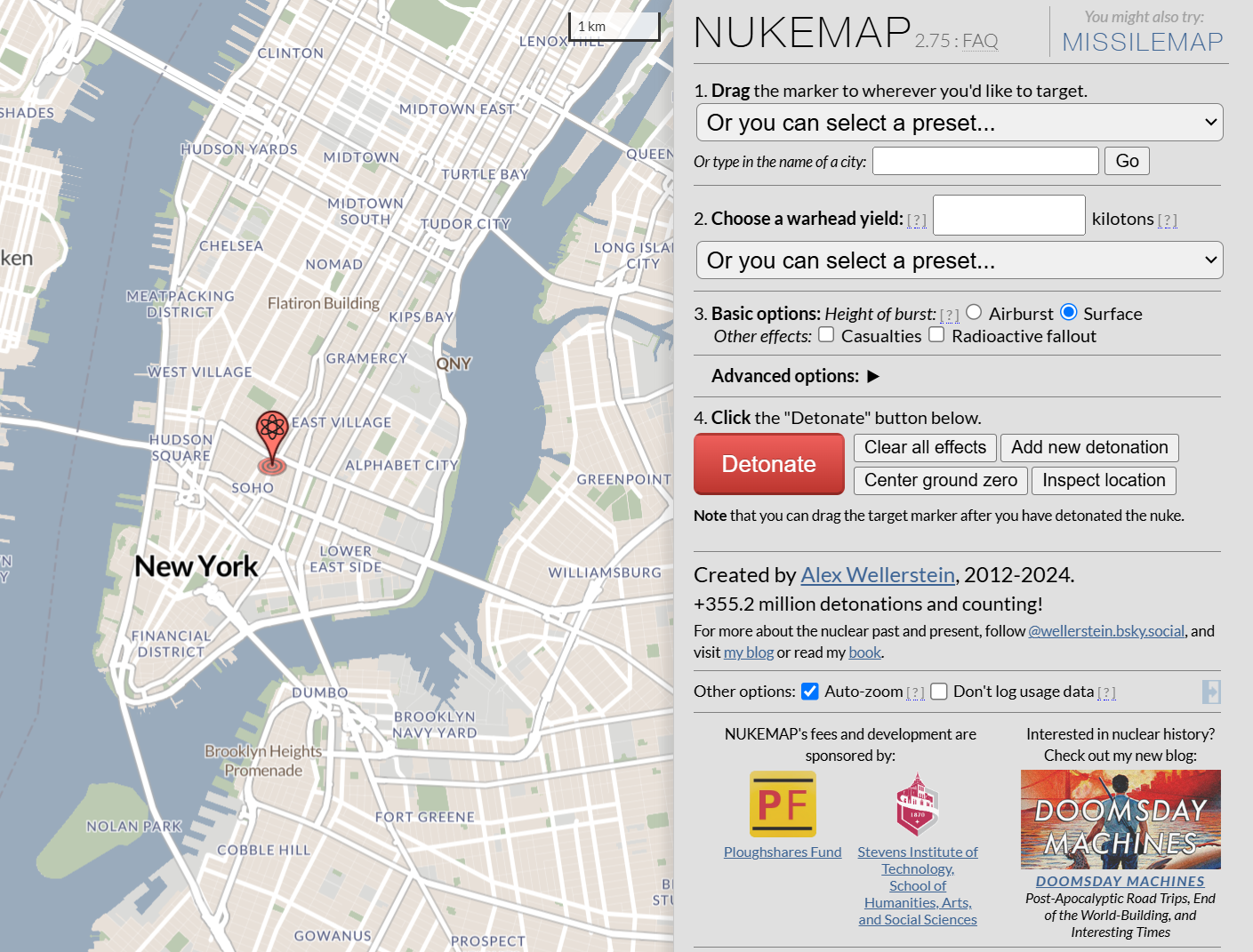Screen dimensions: 1253x952
Task: Click the NUKEMAP title heading
Action: coord(802,32)
